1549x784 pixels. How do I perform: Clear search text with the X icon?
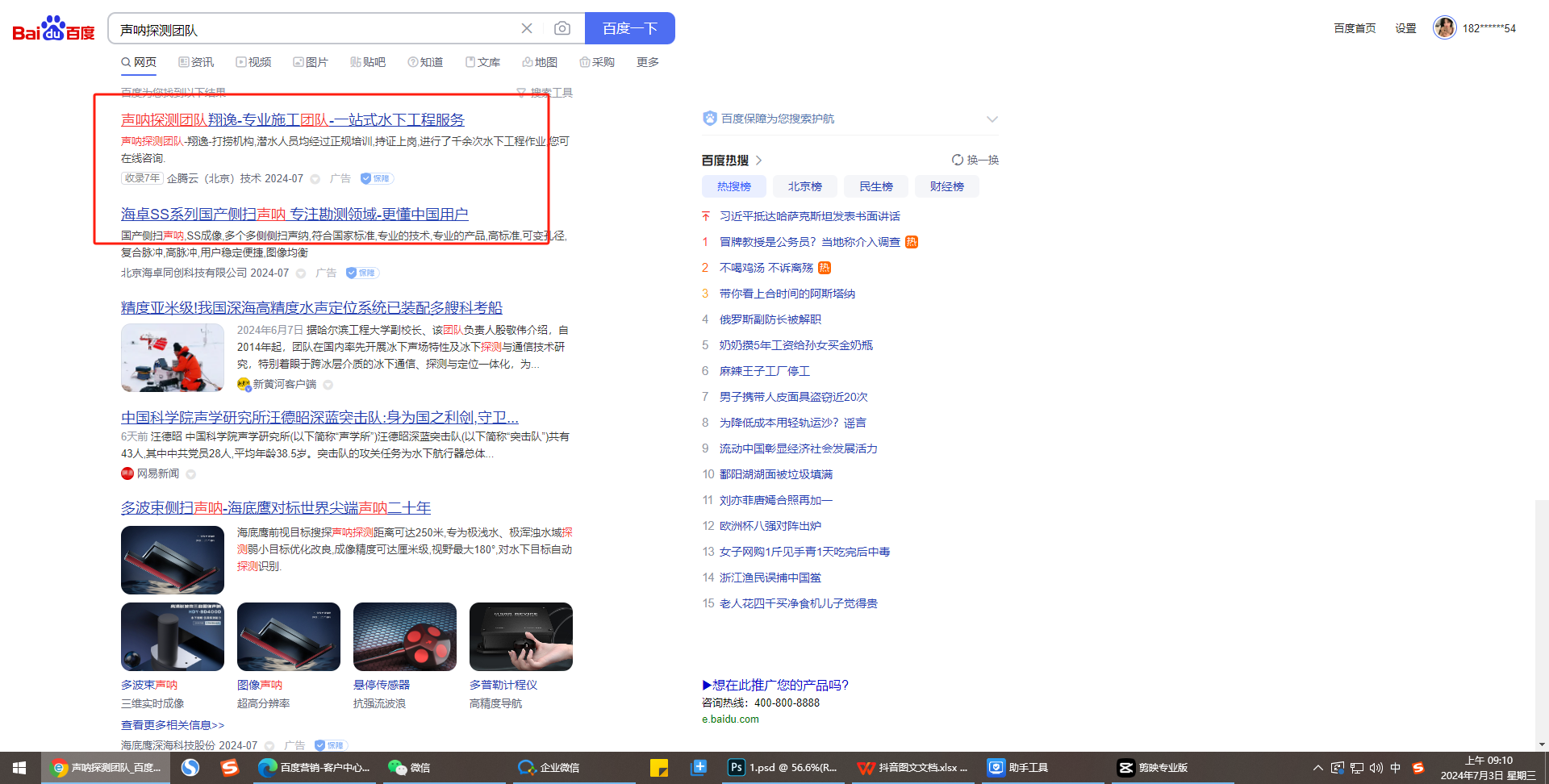tap(527, 29)
